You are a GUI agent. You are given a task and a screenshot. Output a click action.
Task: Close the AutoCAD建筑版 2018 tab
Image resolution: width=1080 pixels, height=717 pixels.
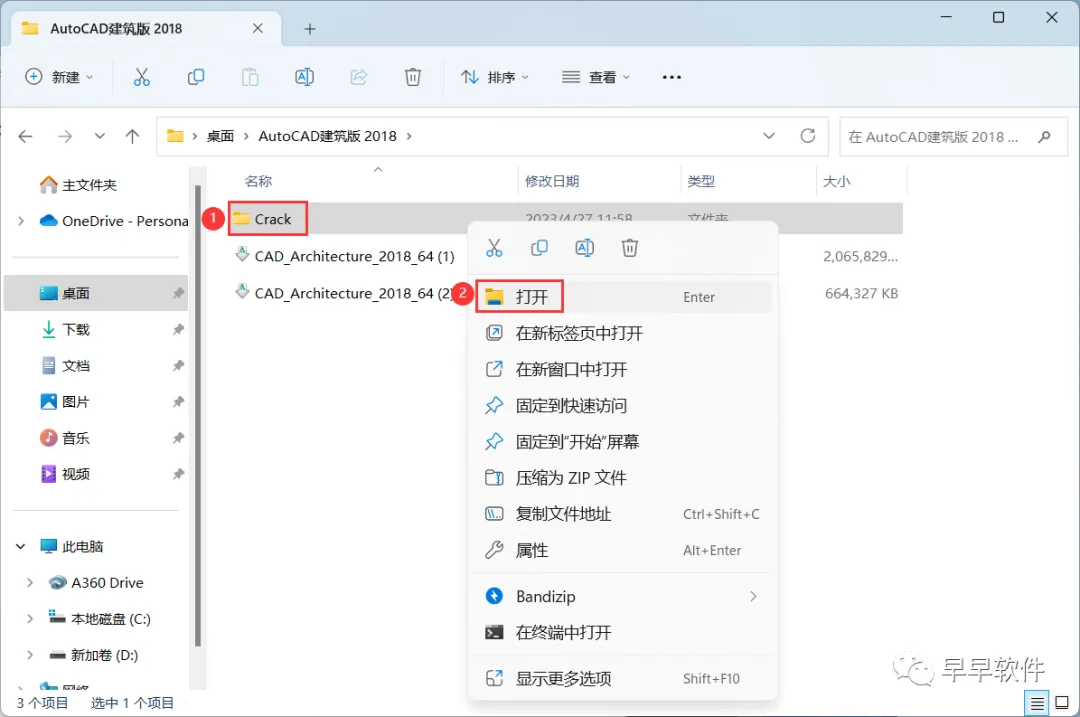click(258, 28)
